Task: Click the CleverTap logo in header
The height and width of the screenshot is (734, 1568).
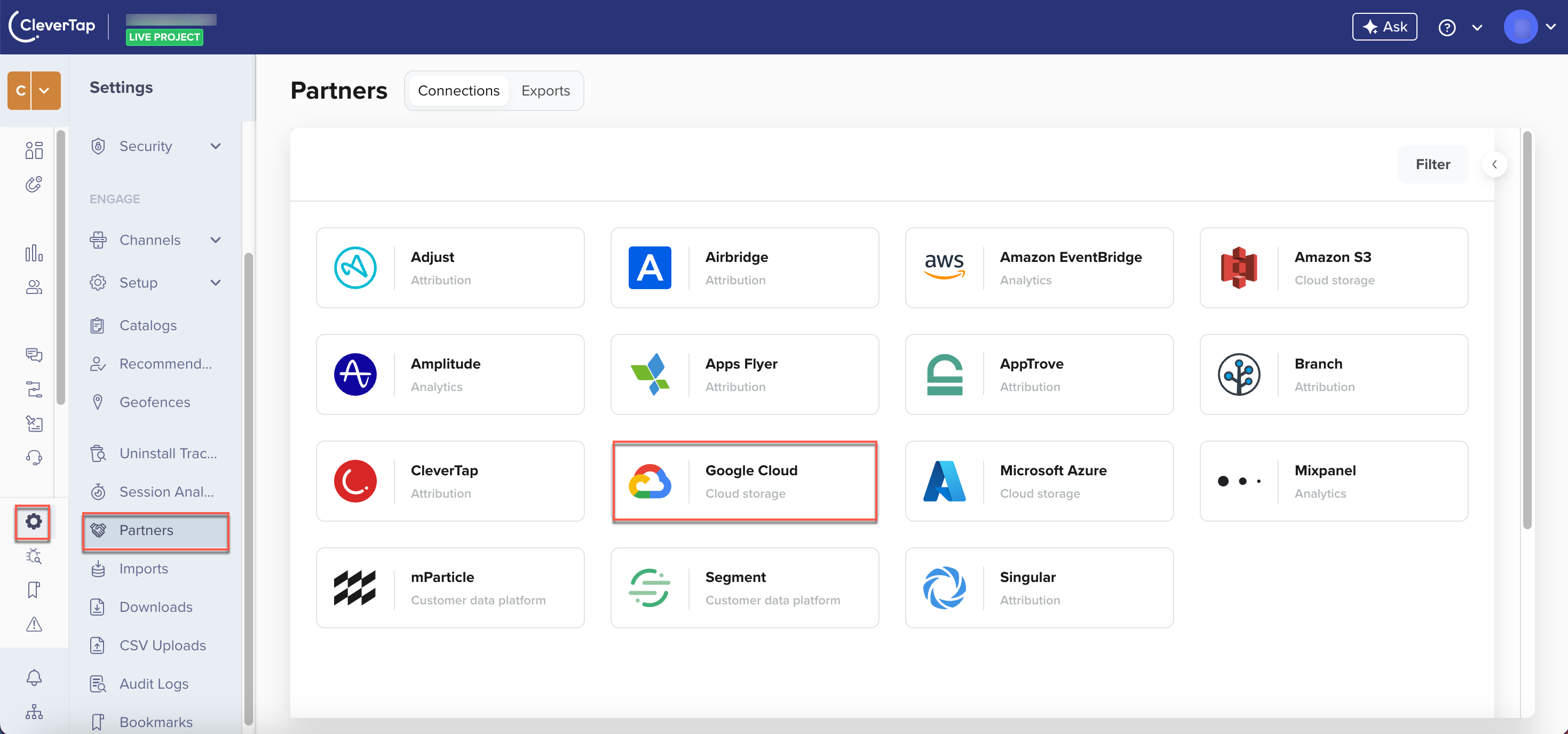Action: [52, 26]
